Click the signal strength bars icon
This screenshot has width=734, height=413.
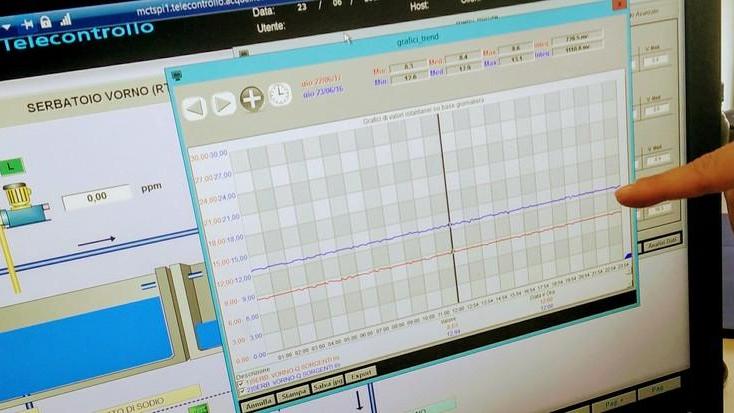[x=65, y=19]
